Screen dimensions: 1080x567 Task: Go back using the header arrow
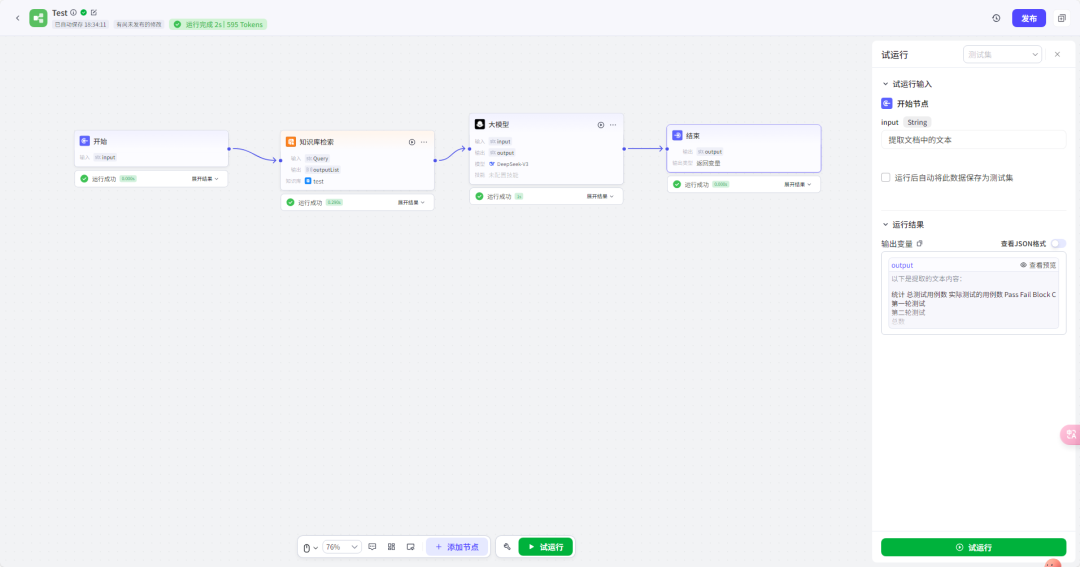tap(17, 18)
